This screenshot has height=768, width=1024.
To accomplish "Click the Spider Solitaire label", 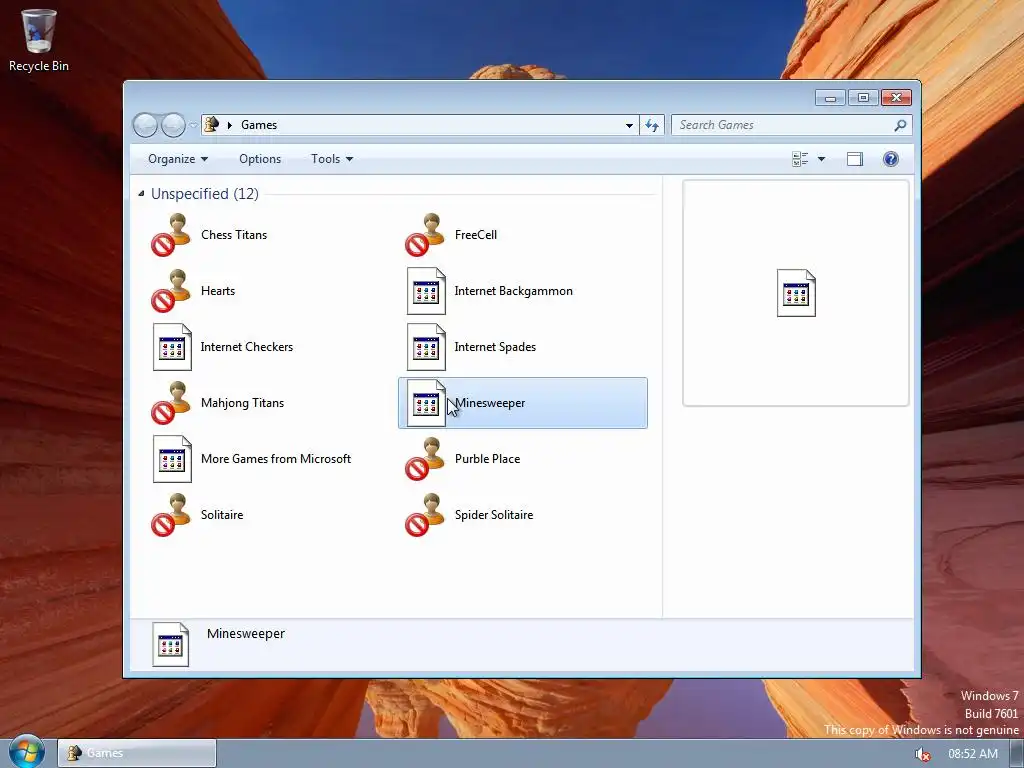I will (494, 515).
